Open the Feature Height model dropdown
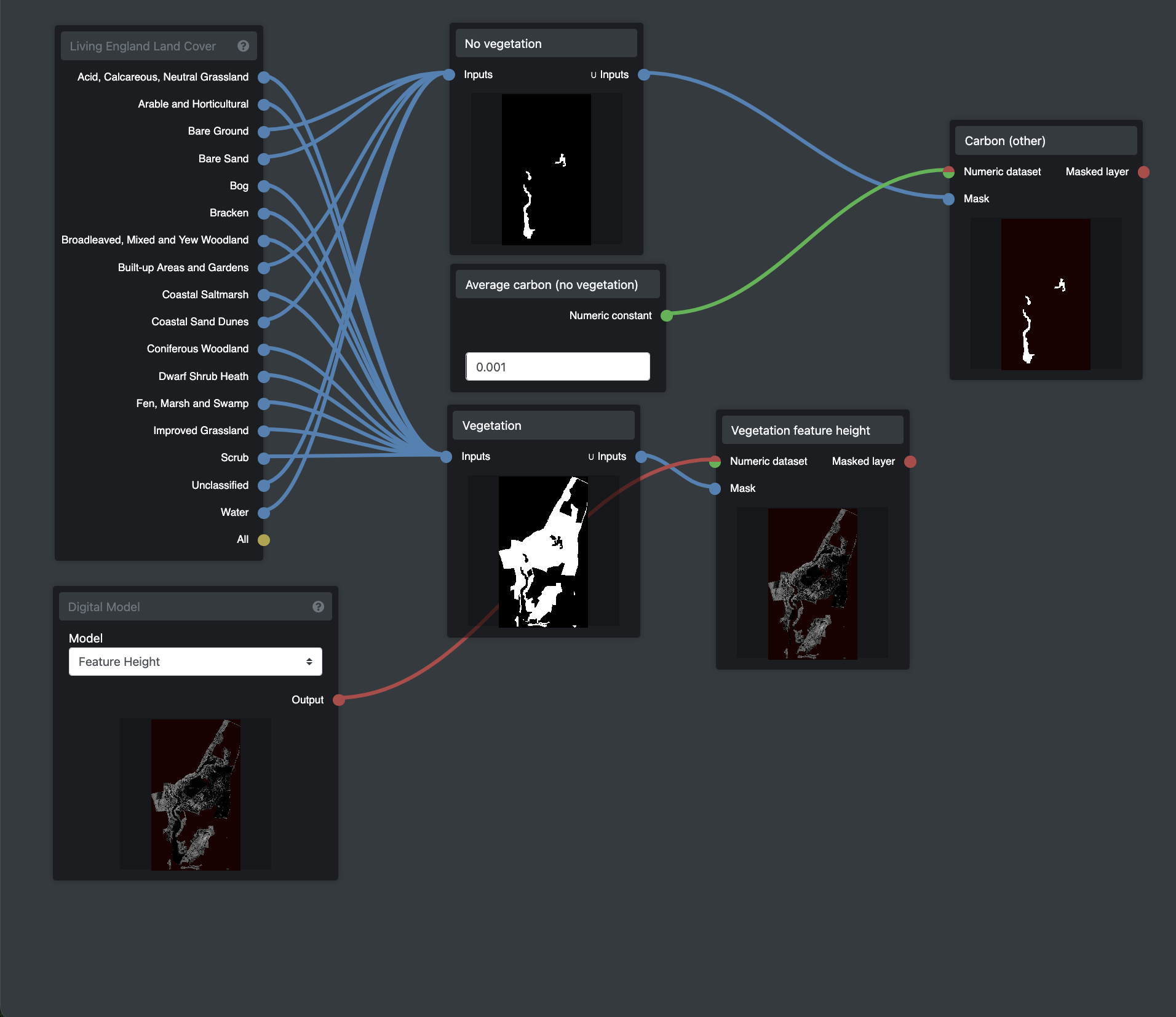Image resolution: width=1176 pixels, height=1017 pixels. coord(195,662)
